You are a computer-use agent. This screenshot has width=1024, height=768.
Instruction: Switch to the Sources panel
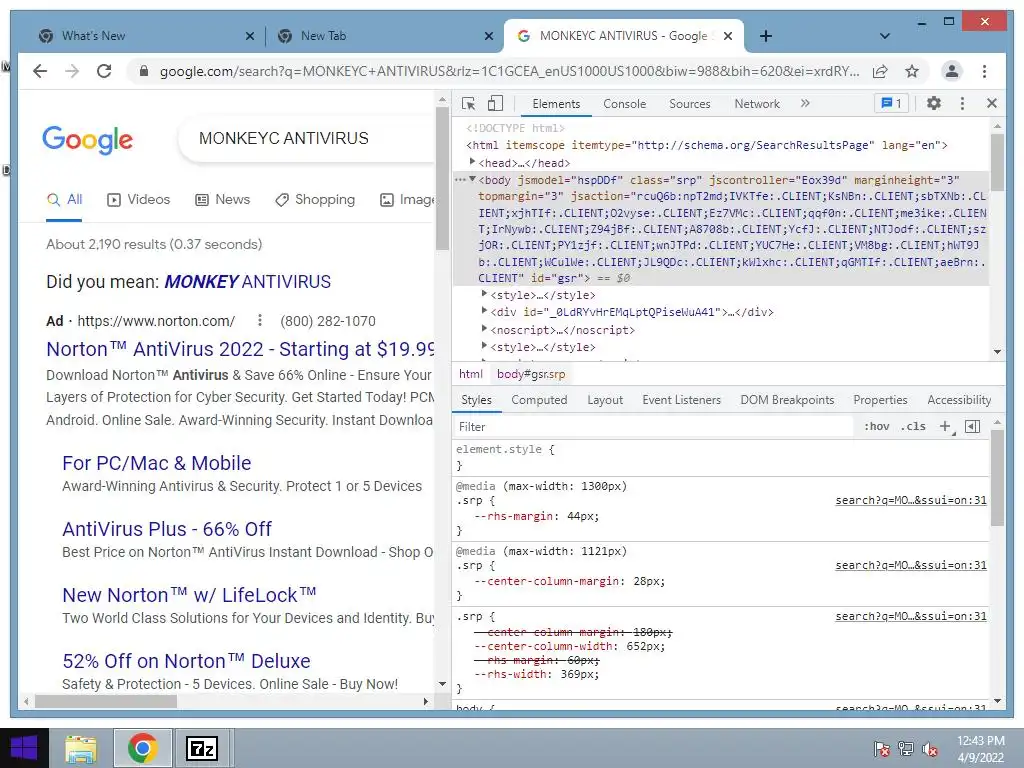[x=690, y=103]
